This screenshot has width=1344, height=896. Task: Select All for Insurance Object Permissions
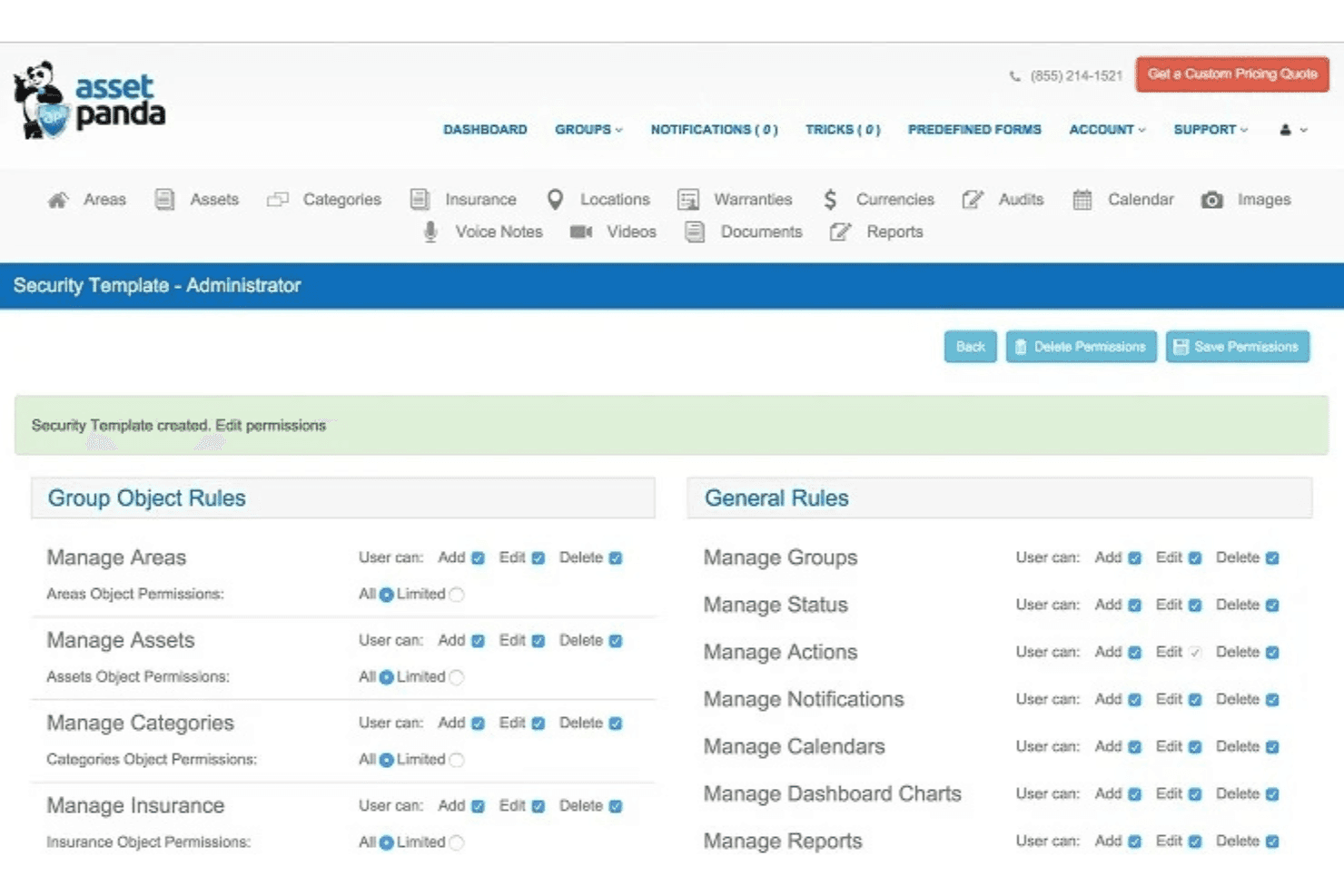tap(386, 842)
